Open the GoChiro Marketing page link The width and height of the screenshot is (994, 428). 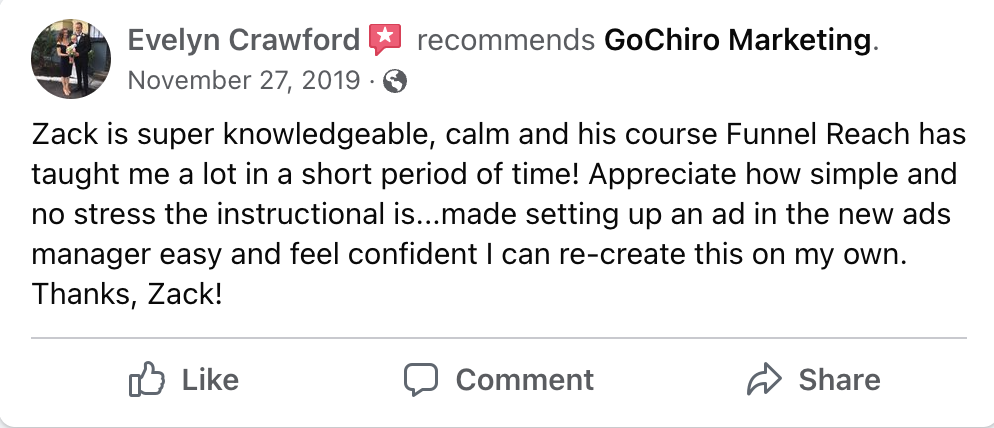coord(739,41)
